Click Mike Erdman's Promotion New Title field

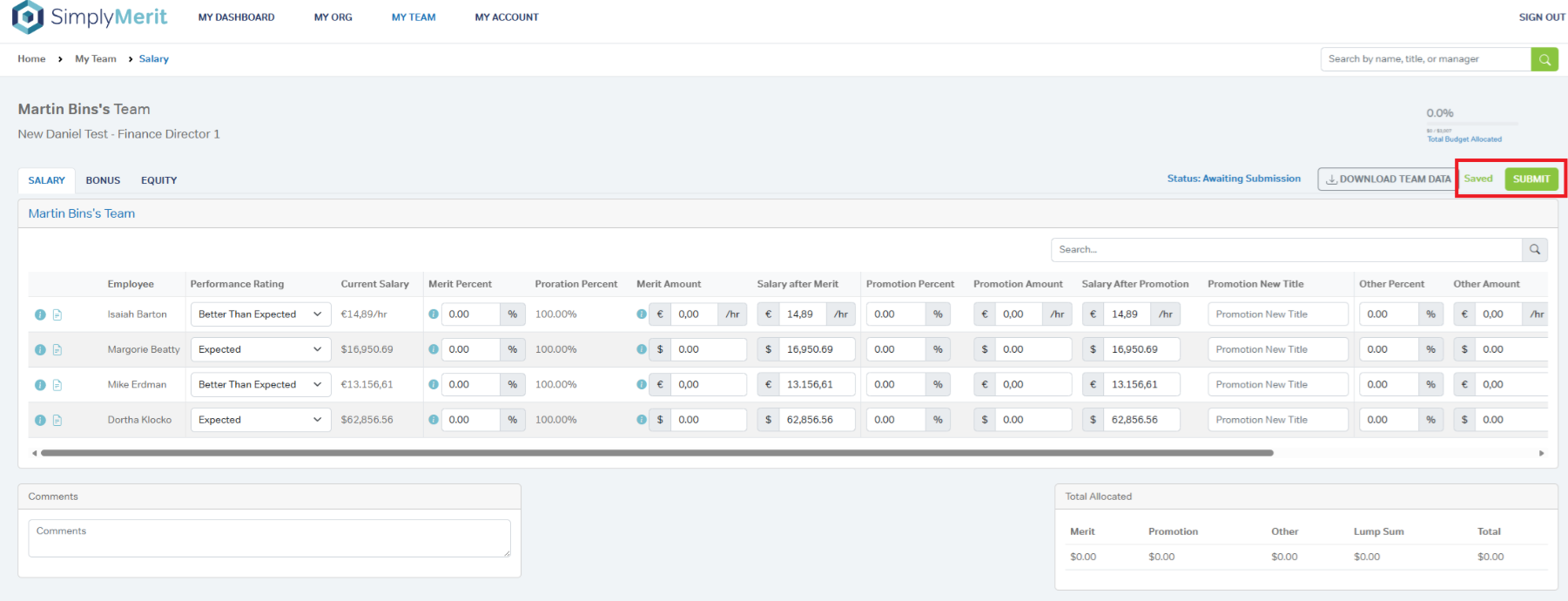1277,385
